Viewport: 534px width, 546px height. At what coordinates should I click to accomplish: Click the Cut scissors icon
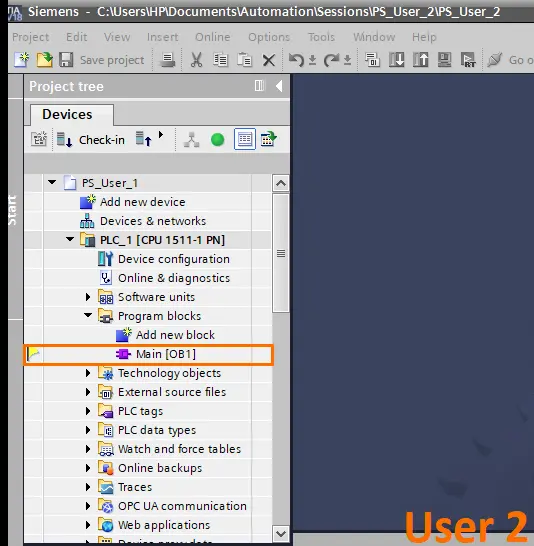(196, 60)
